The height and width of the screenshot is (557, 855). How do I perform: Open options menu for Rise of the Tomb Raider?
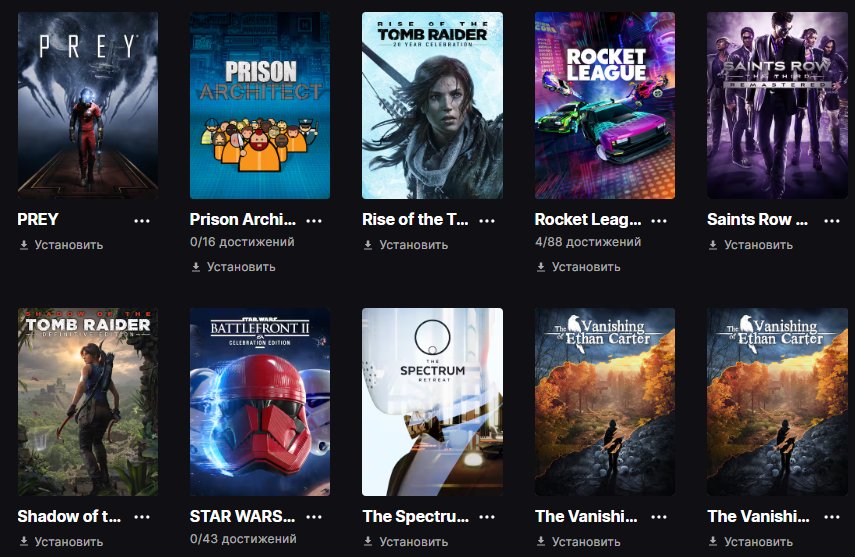point(487,221)
